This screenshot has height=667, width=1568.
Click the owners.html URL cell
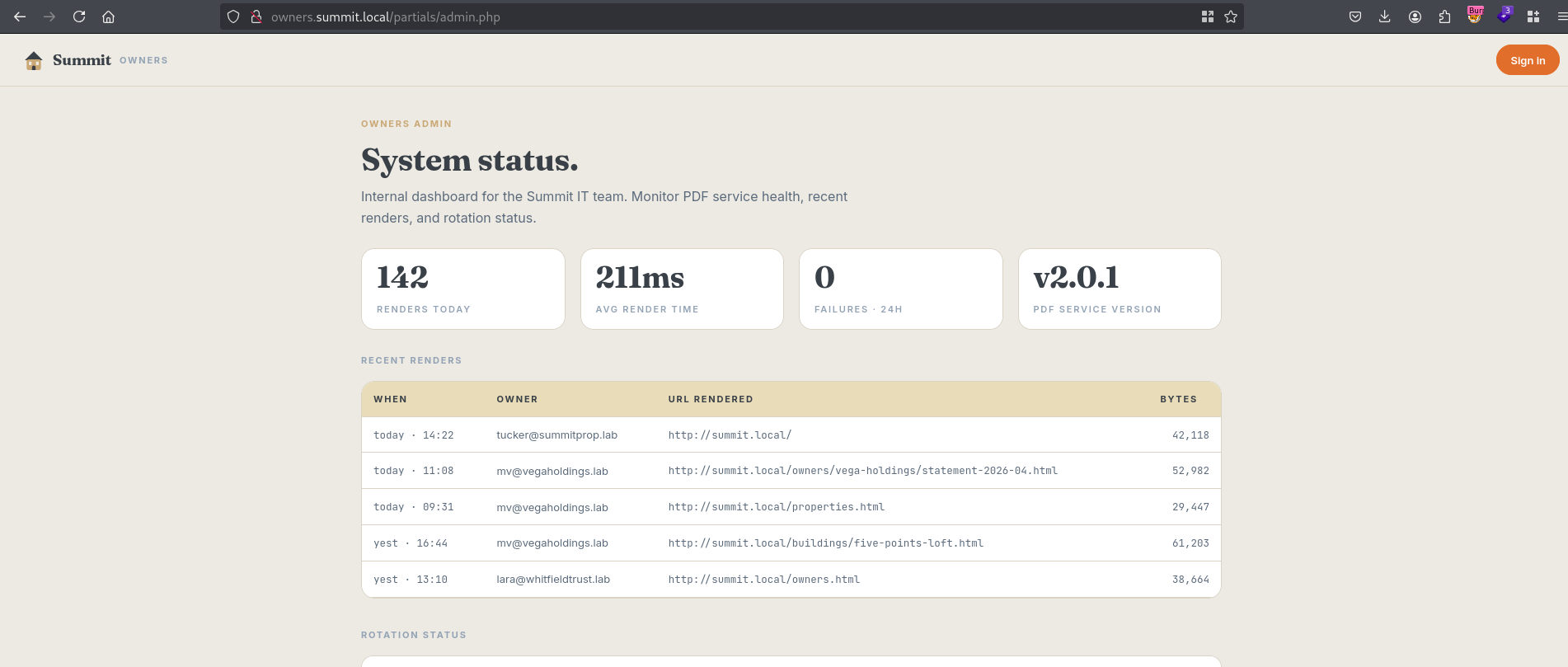pos(763,580)
